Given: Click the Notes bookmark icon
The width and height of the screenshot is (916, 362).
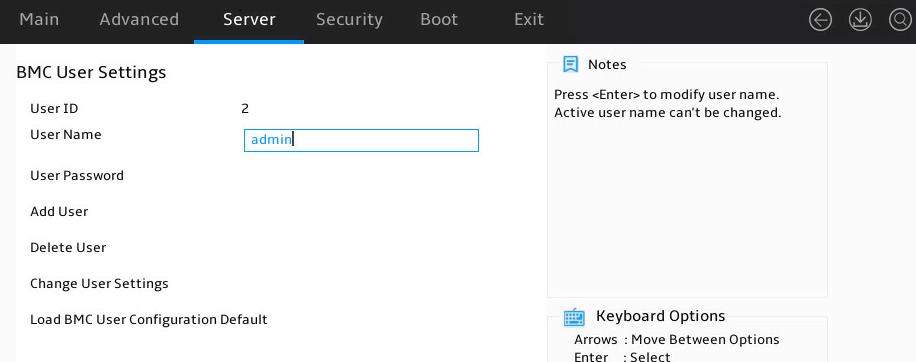Looking at the screenshot, I should [x=570, y=64].
